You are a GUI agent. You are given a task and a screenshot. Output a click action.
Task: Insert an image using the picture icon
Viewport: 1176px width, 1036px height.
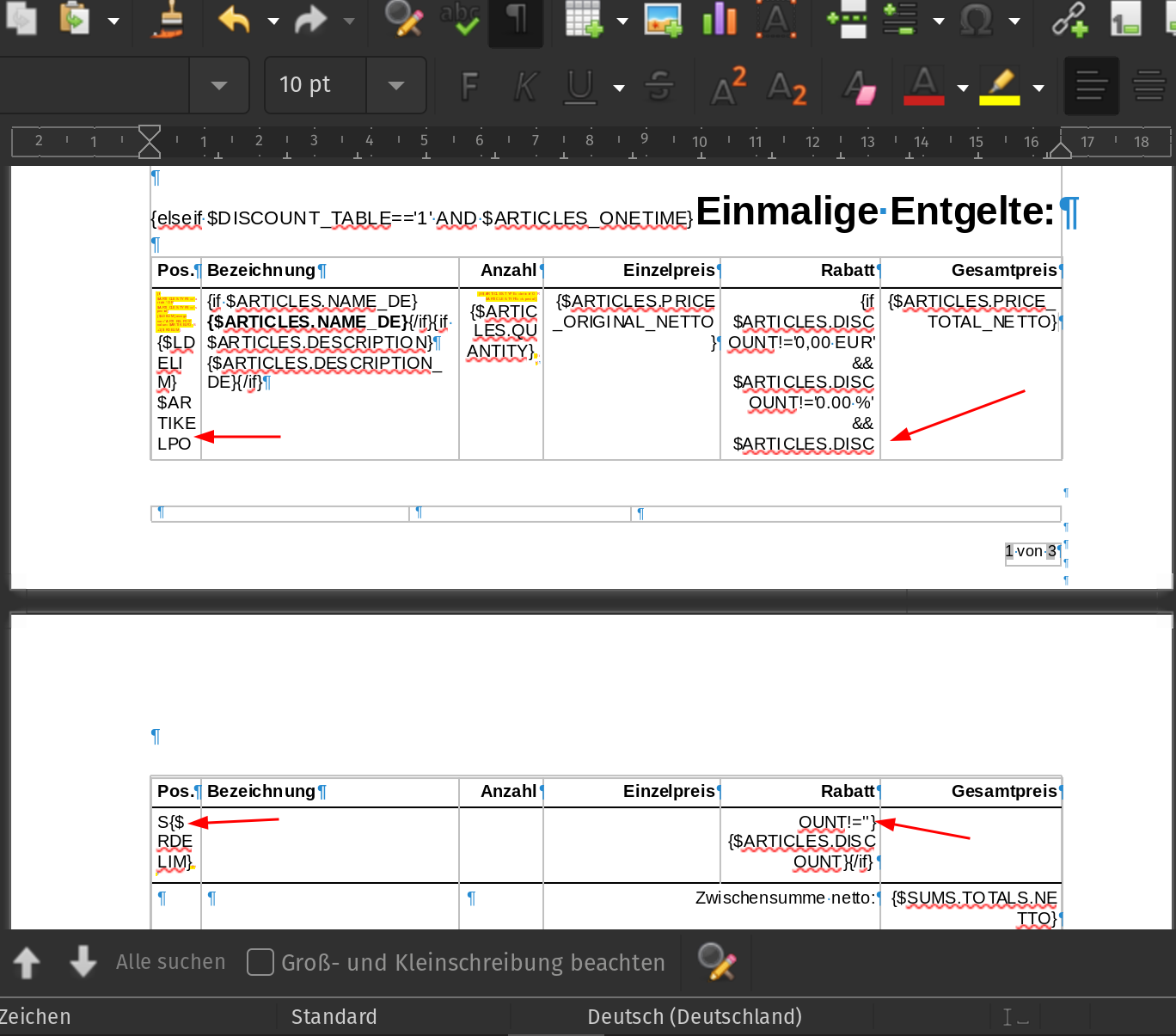point(663,20)
